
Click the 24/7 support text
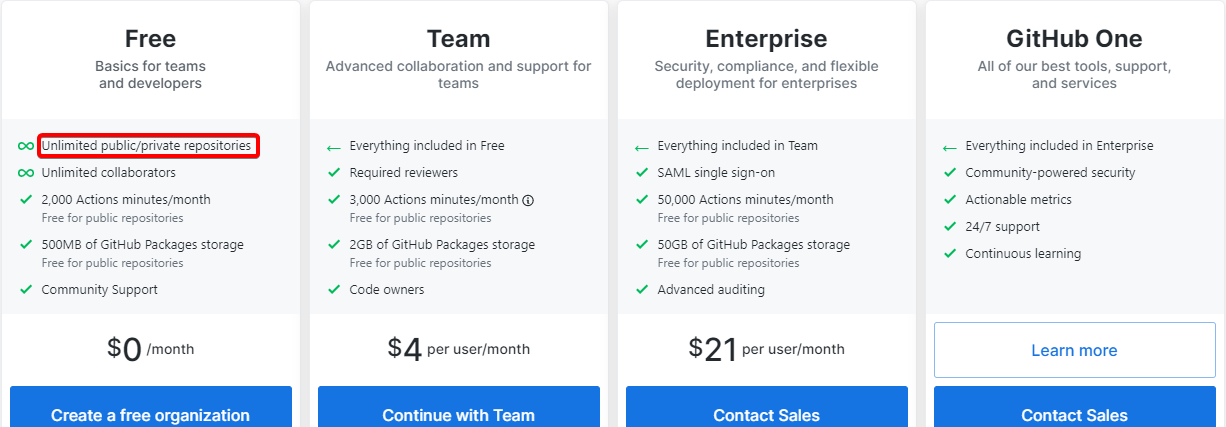[x=1002, y=227]
